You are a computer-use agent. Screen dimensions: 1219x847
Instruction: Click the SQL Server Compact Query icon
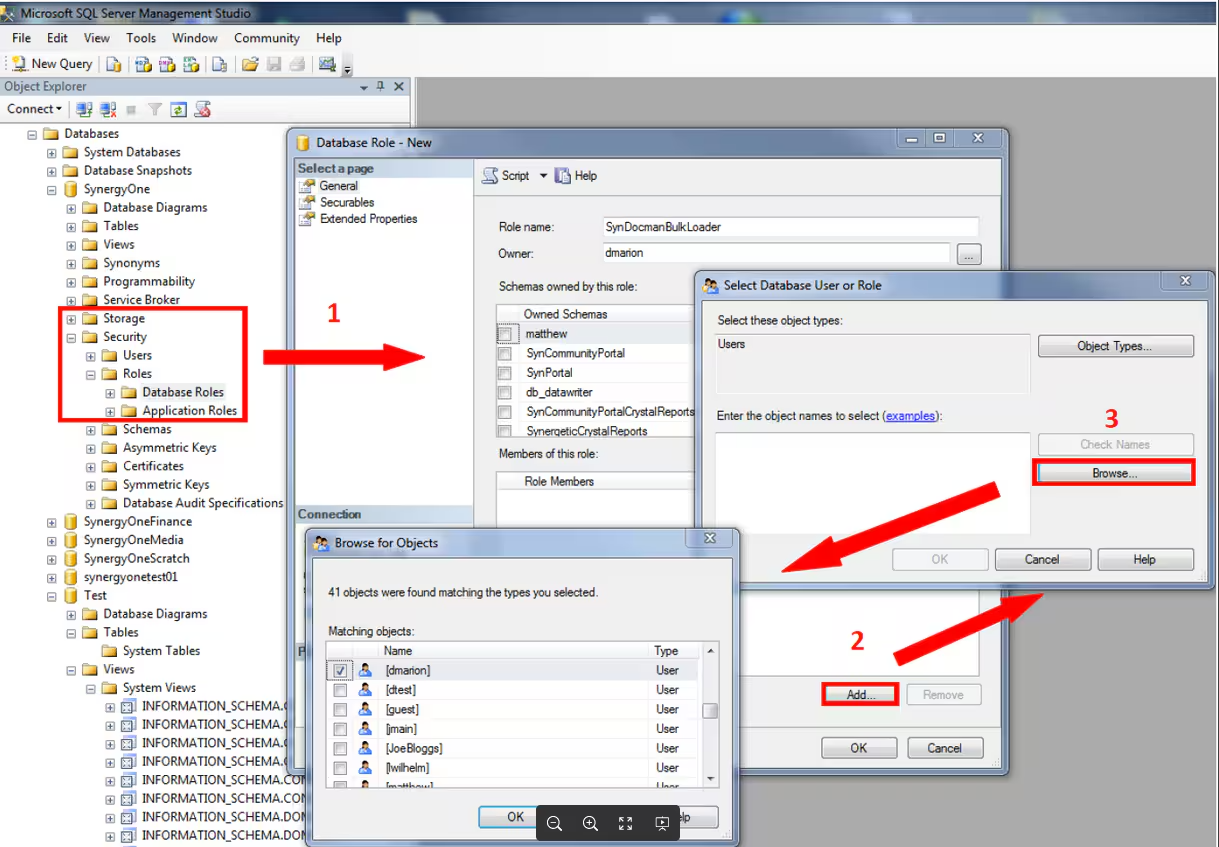[219, 64]
